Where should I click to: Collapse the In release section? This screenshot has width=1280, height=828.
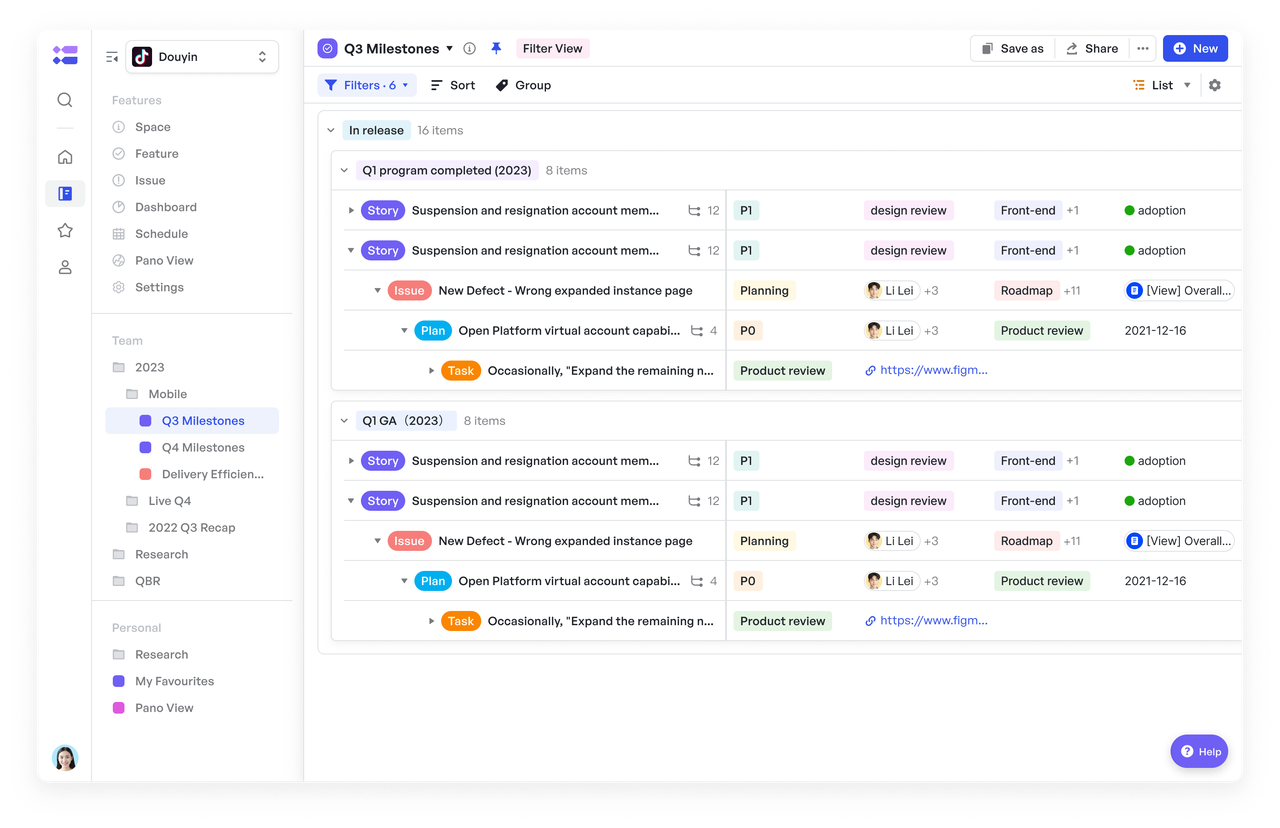click(x=331, y=130)
